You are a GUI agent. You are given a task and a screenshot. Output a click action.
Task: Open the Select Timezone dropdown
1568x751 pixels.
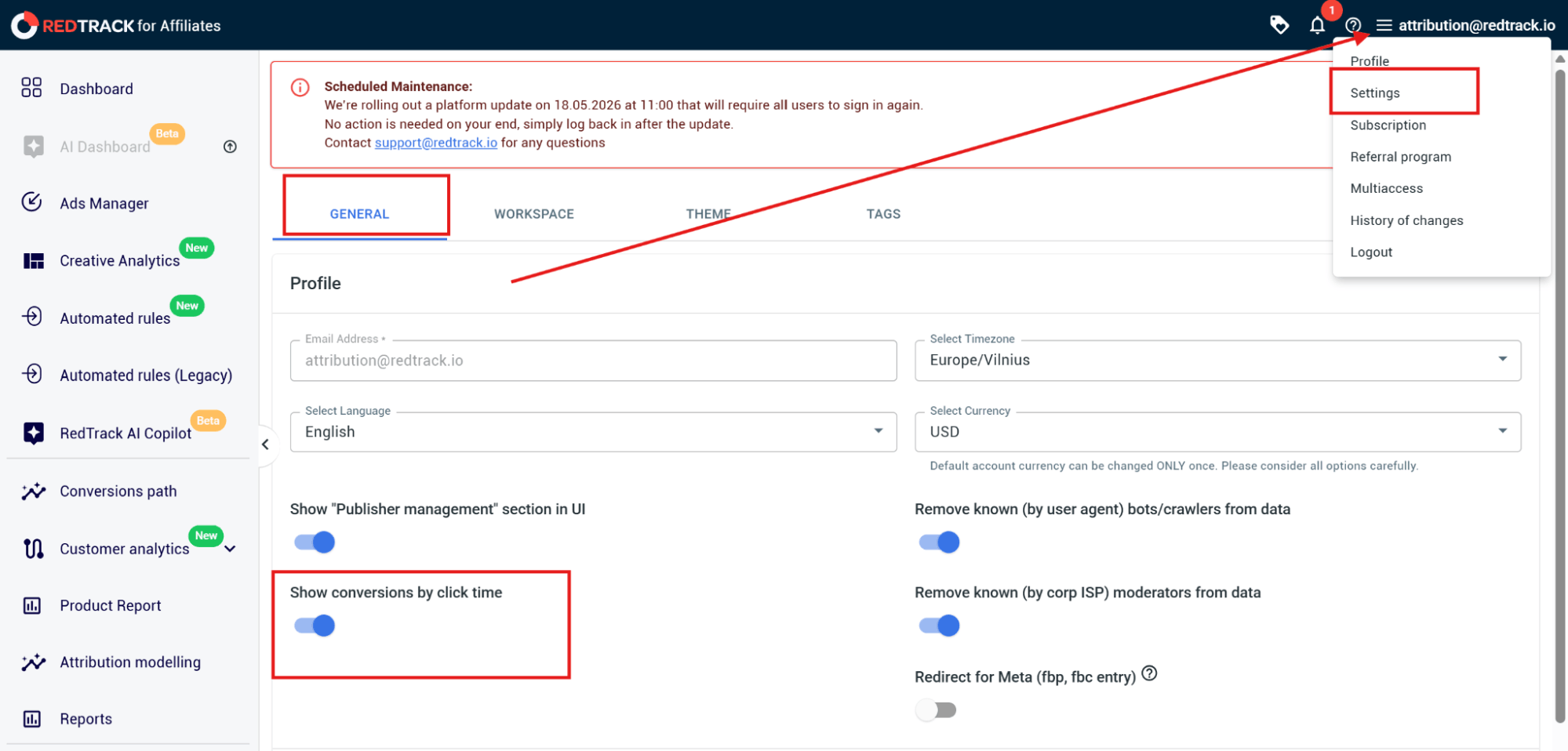pos(1217,361)
